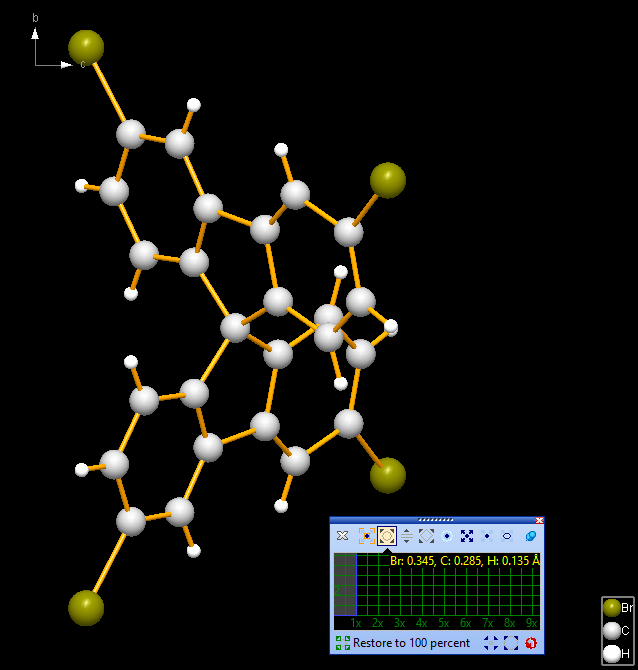Click the Br swatch in the legend
This screenshot has height=670, width=638.
coord(611,608)
